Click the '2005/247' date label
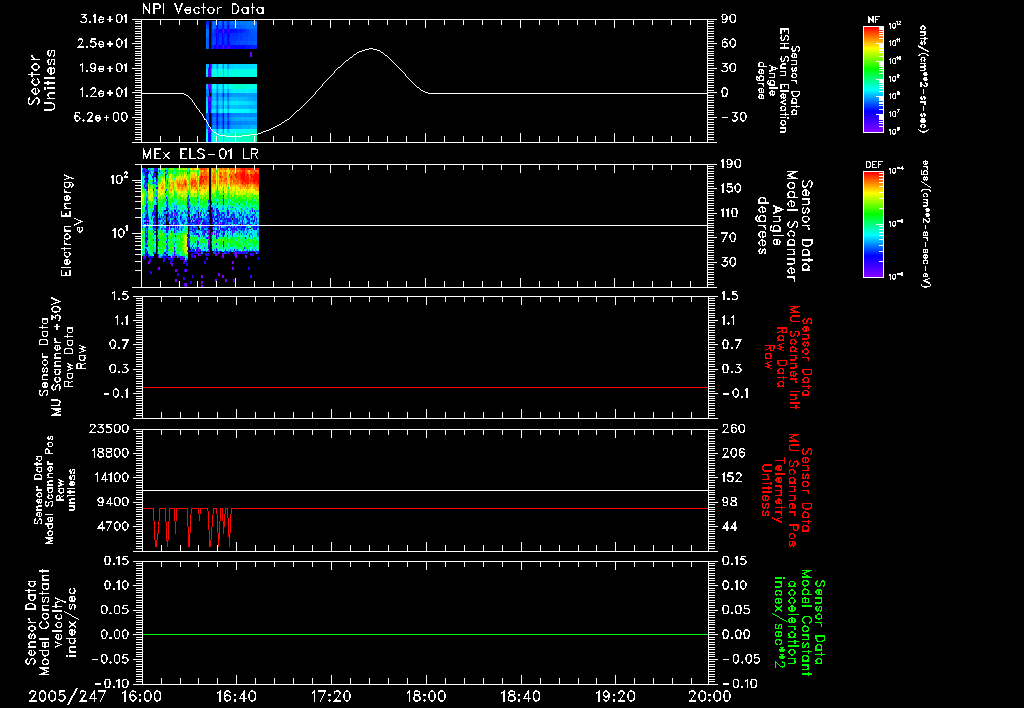Image resolution: width=1024 pixels, height=708 pixels. coord(67,697)
